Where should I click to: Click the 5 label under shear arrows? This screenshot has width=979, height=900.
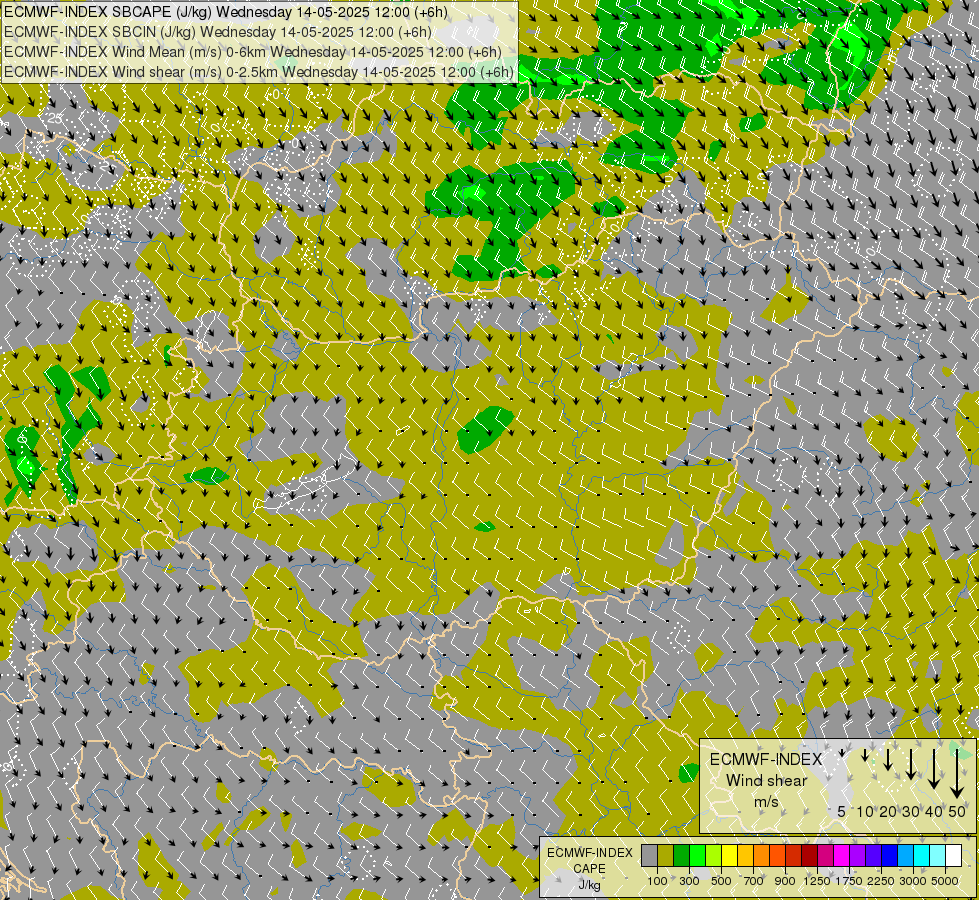[x=842, y=811]
